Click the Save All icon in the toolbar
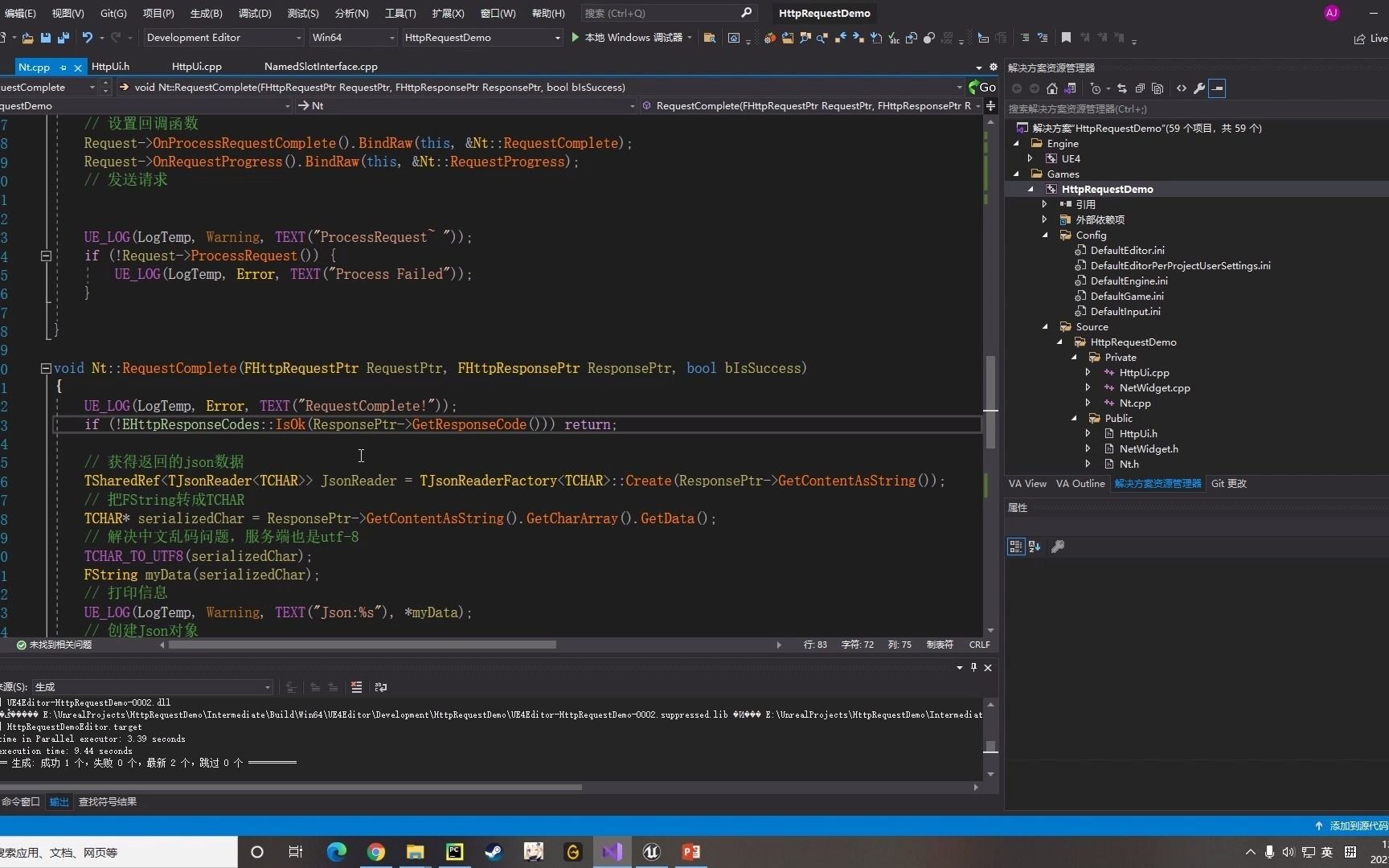The height and width of the screenshot is (868, 1389). (x=64, y=38)
